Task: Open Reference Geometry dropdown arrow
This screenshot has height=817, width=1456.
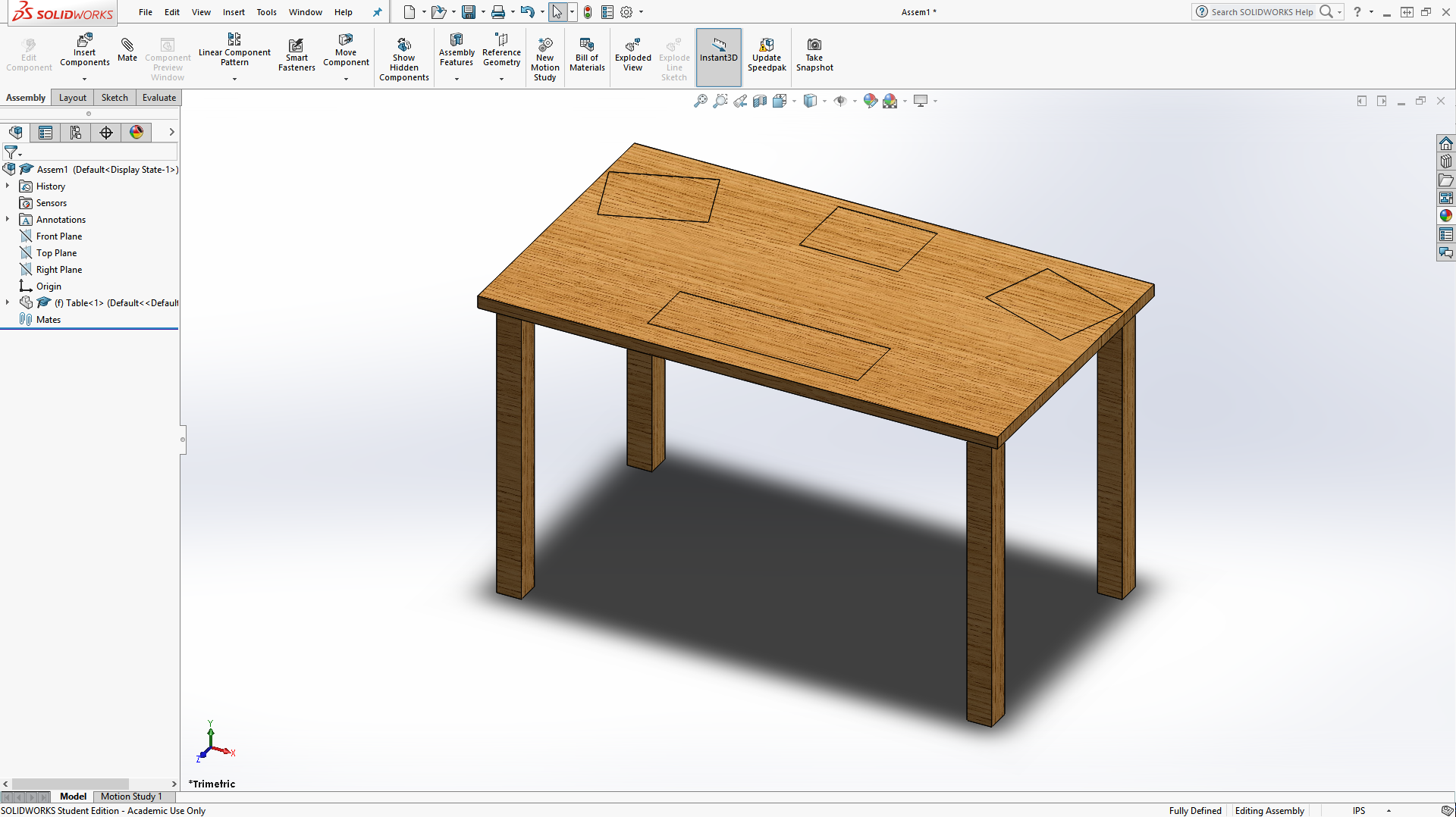Action: tap(501, 79)
